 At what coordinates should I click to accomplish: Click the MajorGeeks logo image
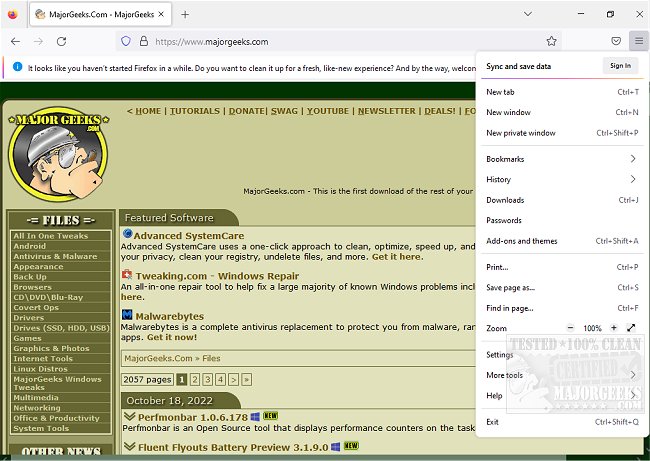pos(58,154)
